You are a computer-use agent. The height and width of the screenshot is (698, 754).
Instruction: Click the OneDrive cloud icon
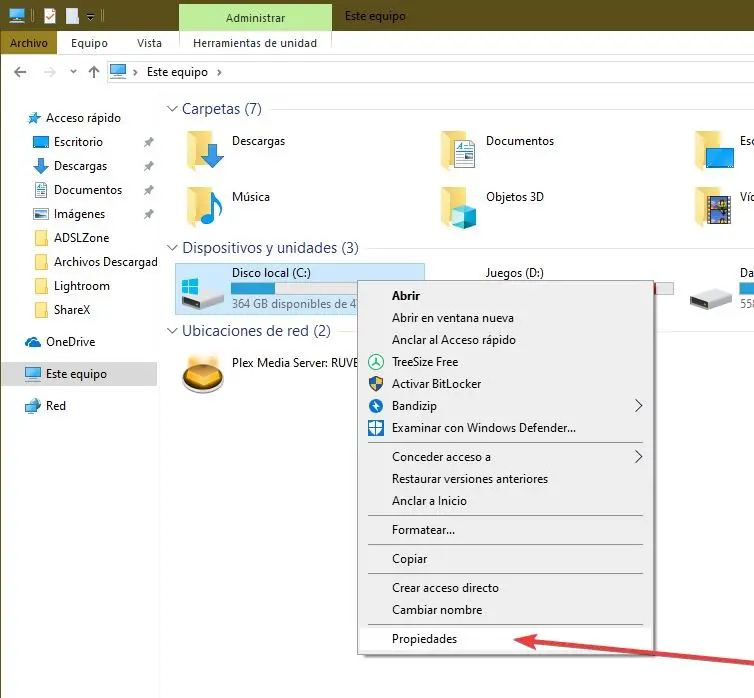(x=33, y=342)
